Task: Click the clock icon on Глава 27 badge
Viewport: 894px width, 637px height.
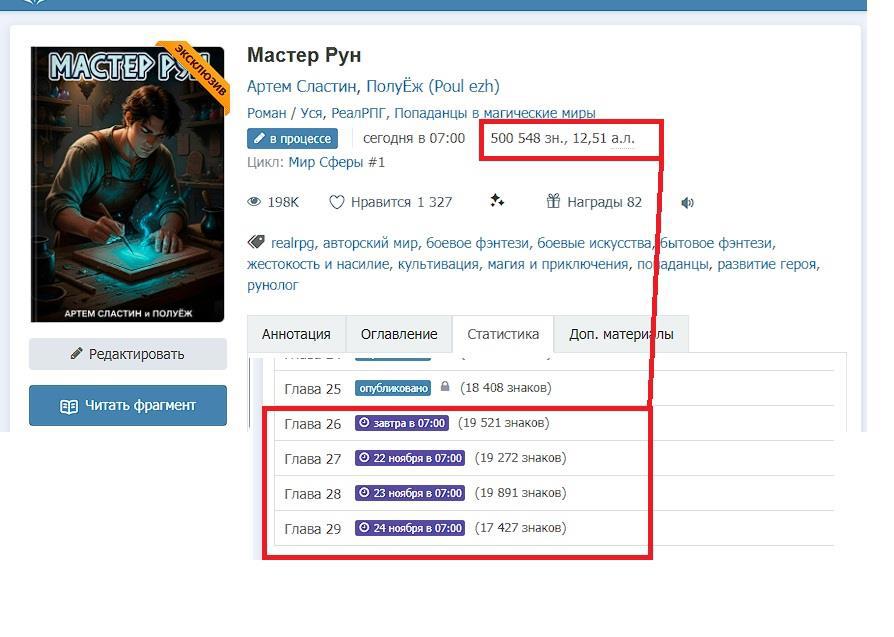Action: (364, 457)
